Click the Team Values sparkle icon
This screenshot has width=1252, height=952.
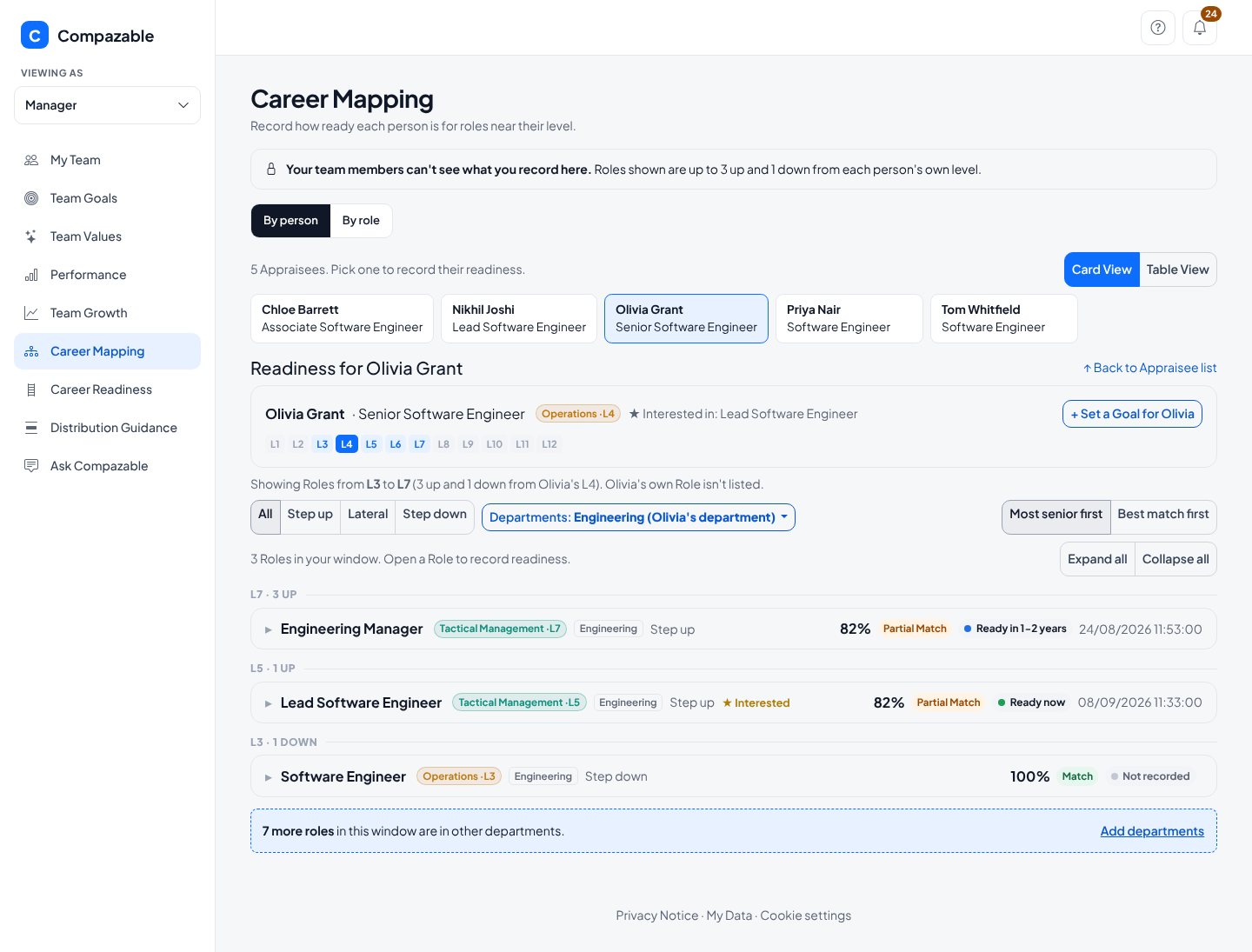pyautogui.click(x=31, y=236)
